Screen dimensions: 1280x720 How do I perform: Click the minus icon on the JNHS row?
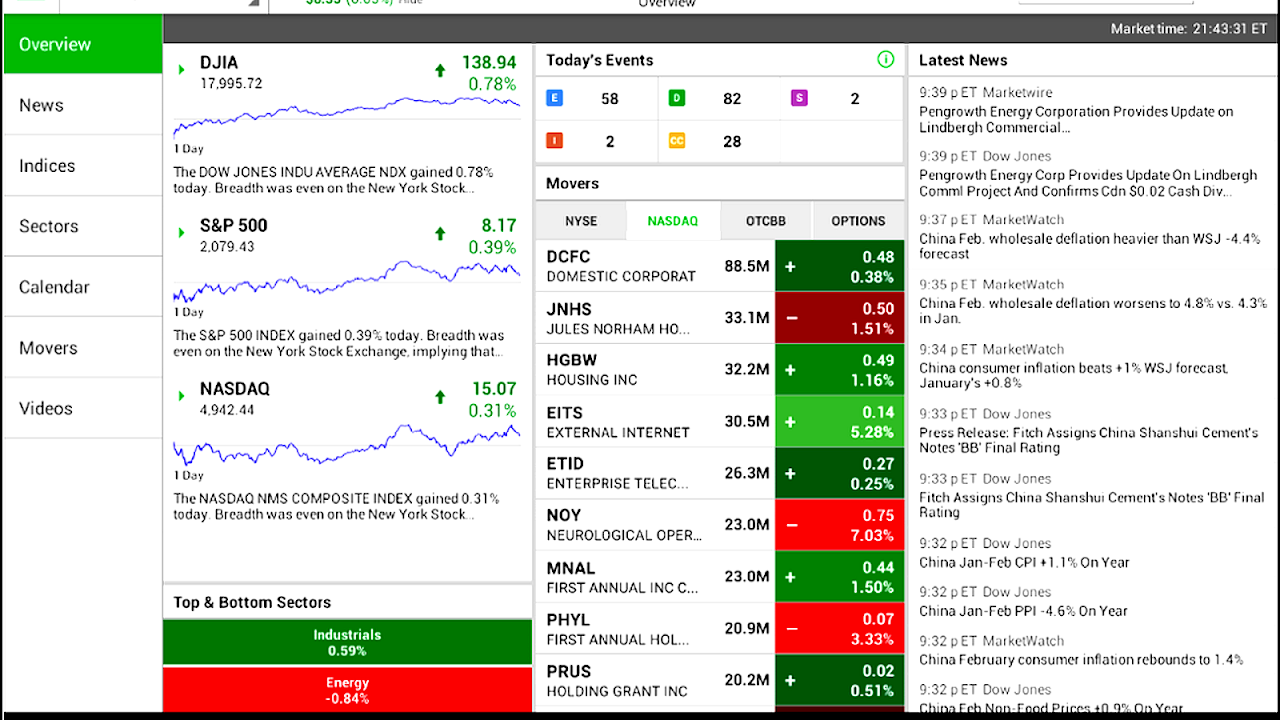click(791, 318)
